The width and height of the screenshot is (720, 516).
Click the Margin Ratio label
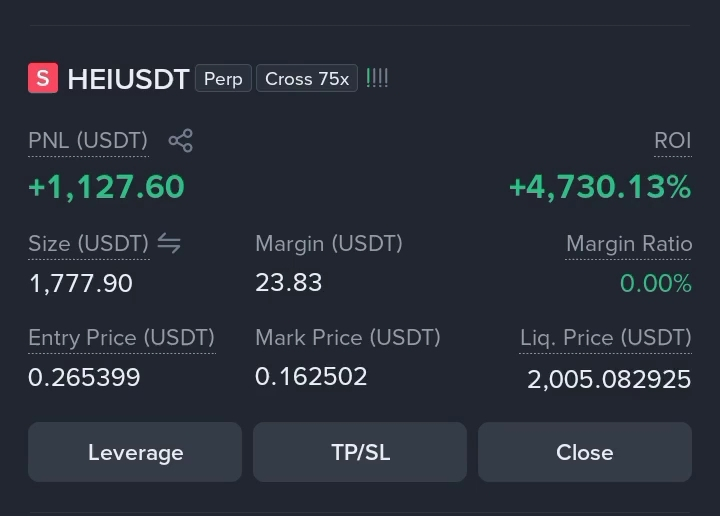coord(629,244)
